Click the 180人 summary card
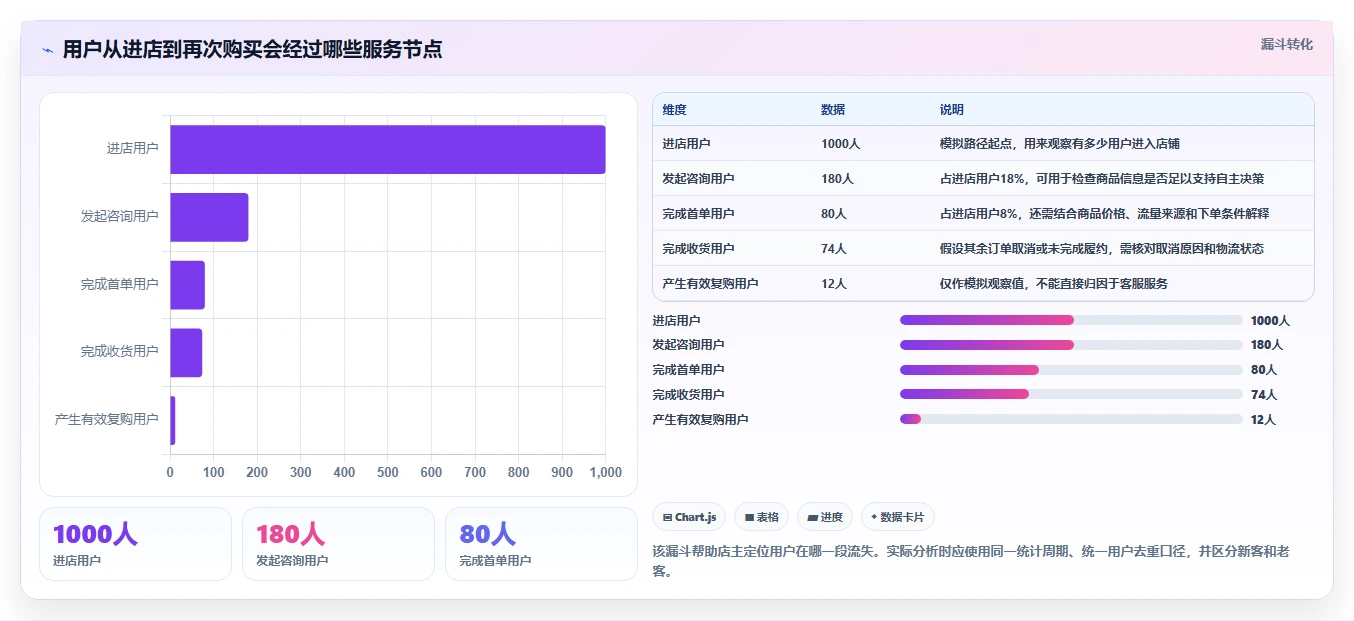This screenshot has height=621, width=1354. click(x=338, y=544)
